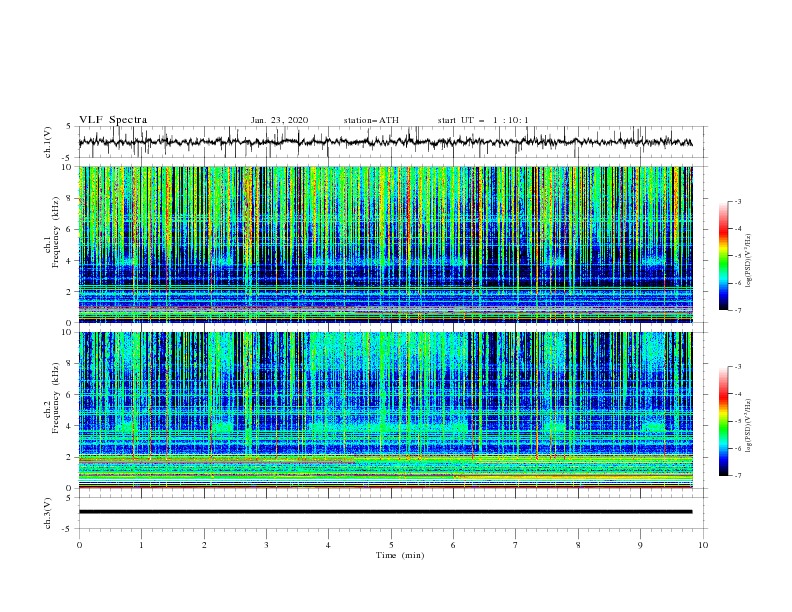Click the ch.2 spectrogram panel
Screen dimensions: 792x612
click(x=385, y=410)
